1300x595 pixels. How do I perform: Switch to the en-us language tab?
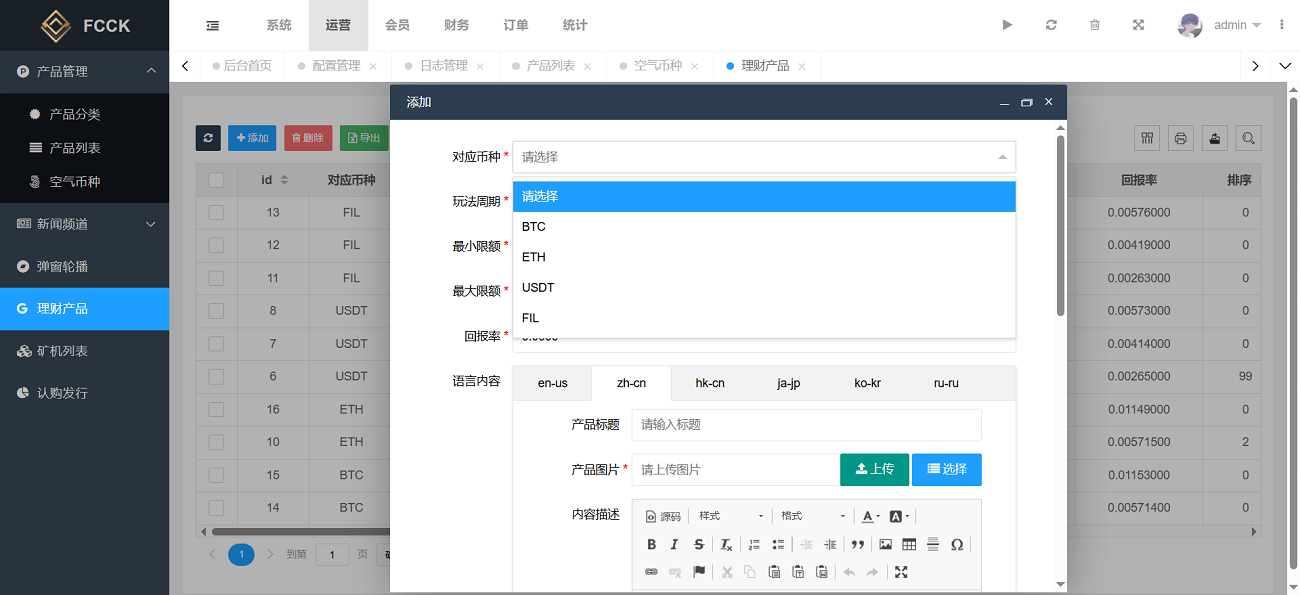click(552, 384)
